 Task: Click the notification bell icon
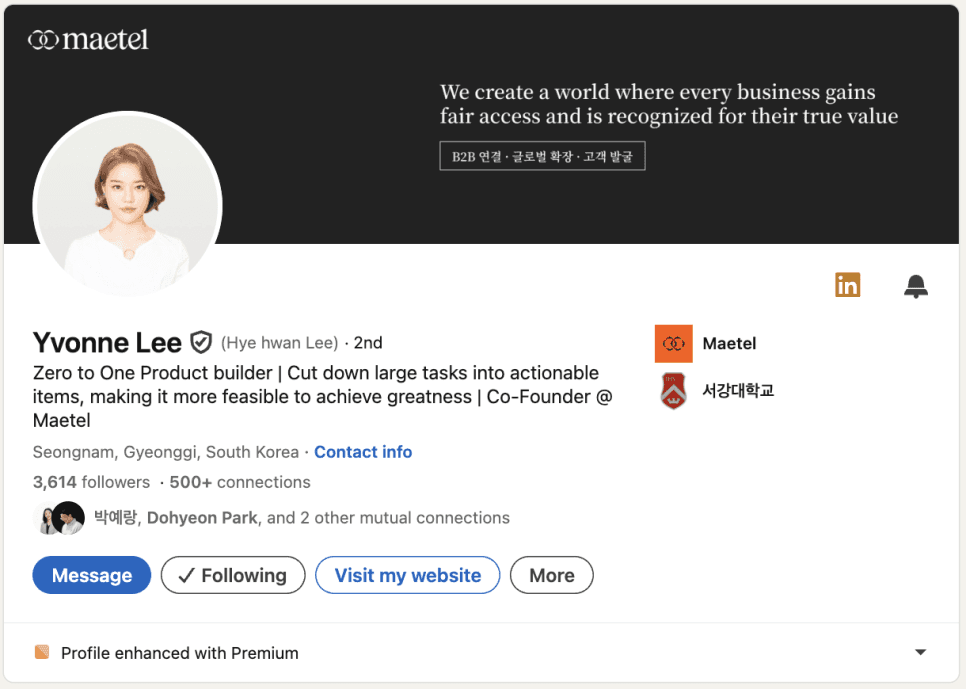915,287
